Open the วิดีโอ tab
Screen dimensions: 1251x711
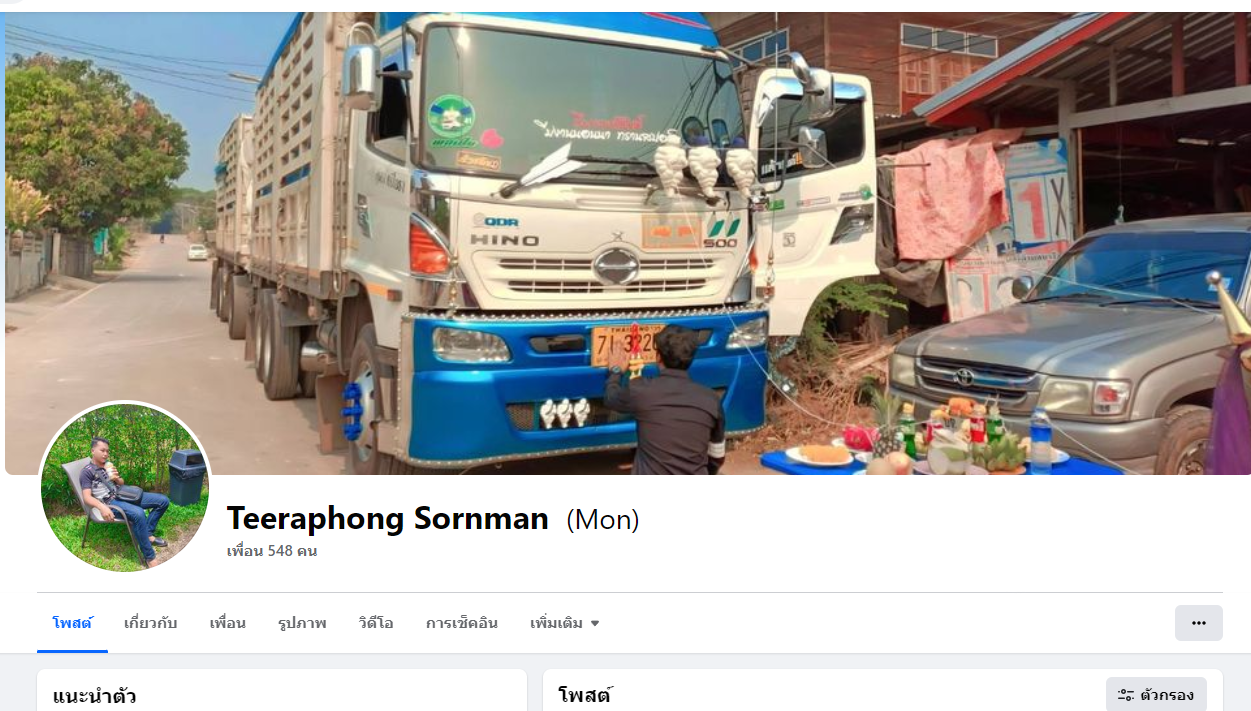[x=376, y=623]
